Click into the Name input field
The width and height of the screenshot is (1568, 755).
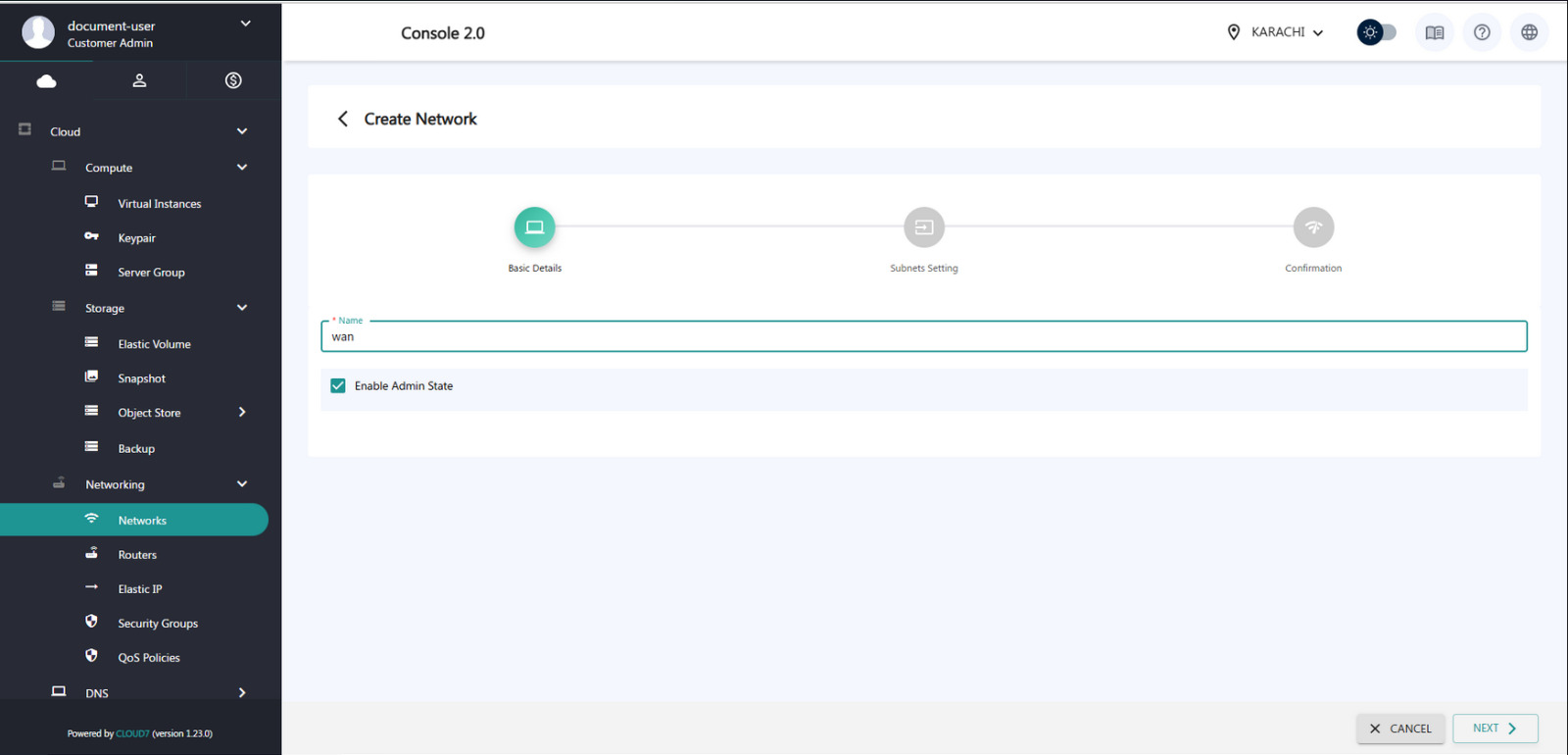923,337
